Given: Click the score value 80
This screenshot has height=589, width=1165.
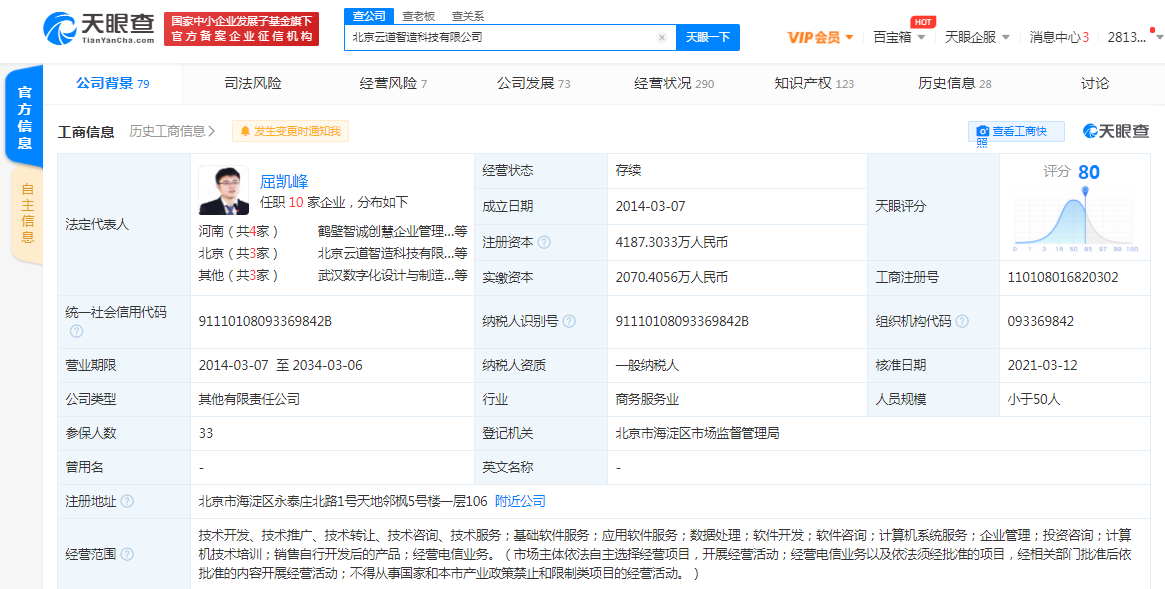Looking at the screenshot, I should tap(1088, 172).
